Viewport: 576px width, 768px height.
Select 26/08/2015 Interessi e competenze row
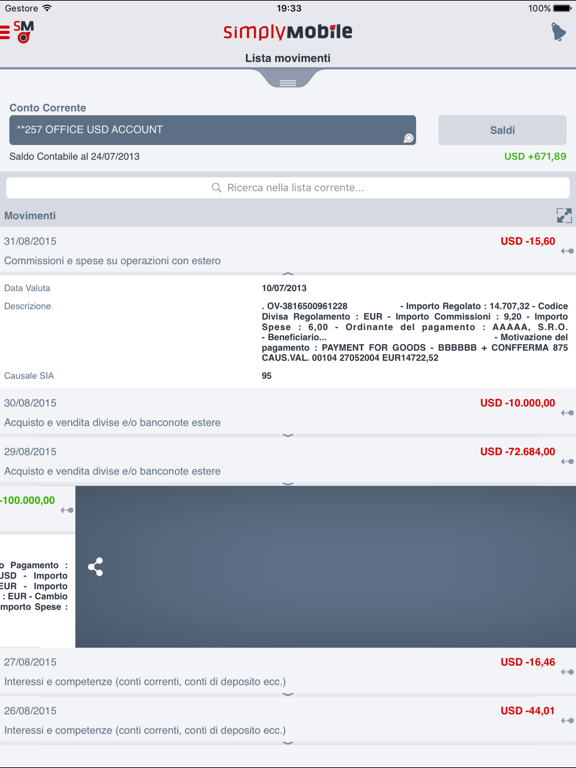(x=288, y=720)
